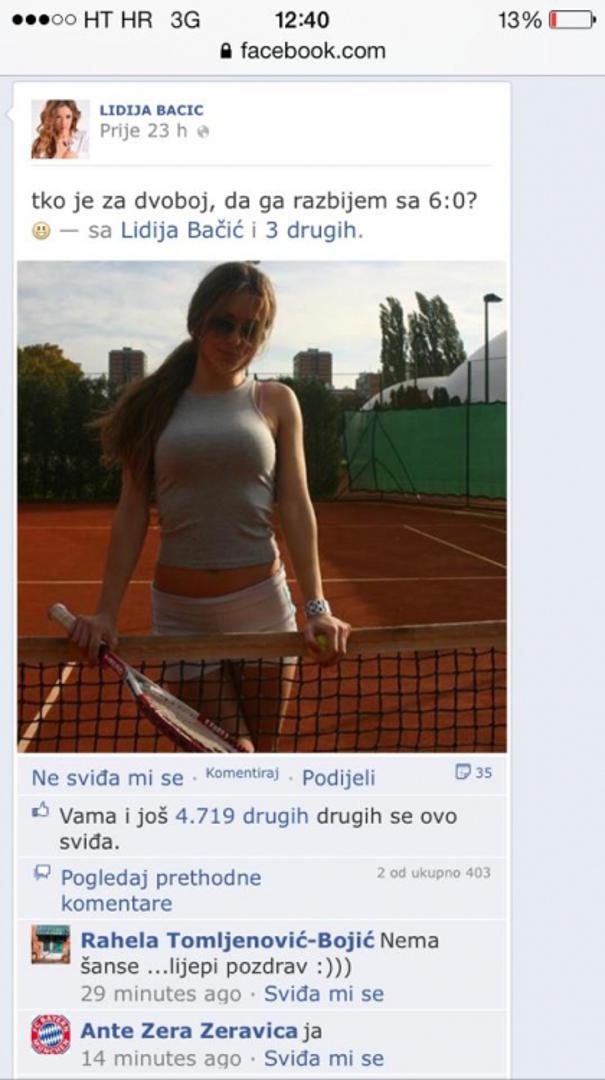Like Rahela's comment with Sviđa mi se
605x1080 pixels.
[324, 993]
